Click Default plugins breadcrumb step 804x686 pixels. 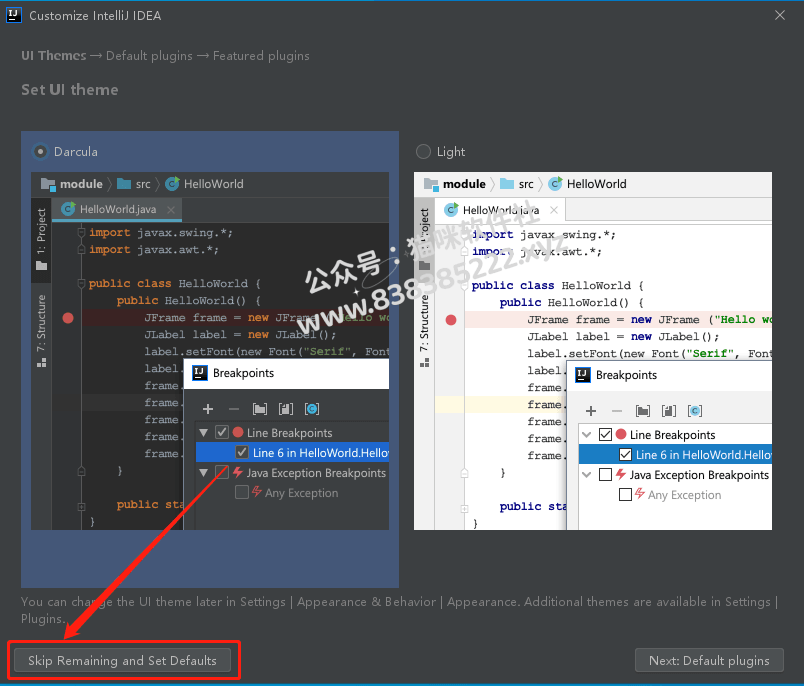click(149, 55)
